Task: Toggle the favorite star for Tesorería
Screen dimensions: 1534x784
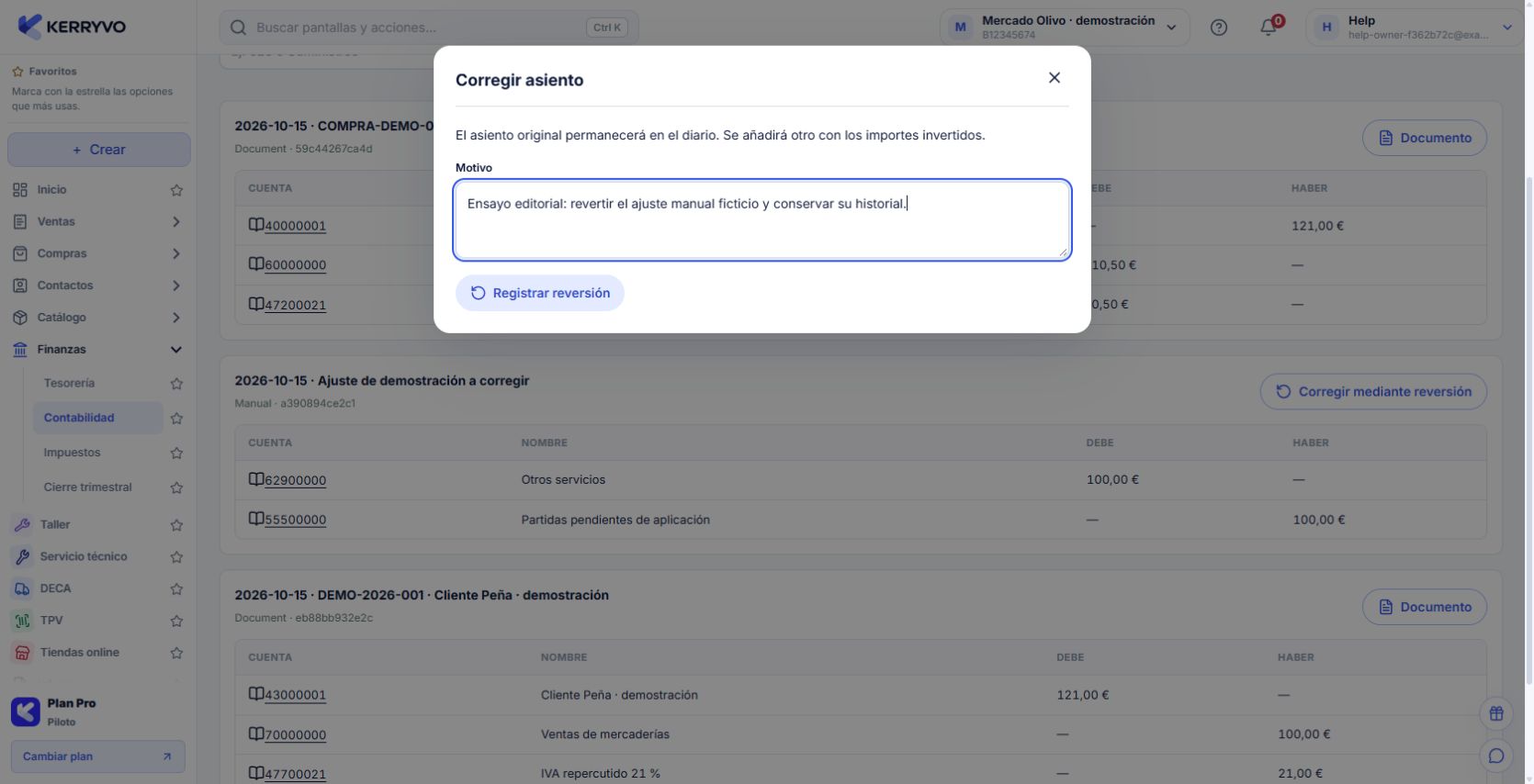Action: point(176,384)
